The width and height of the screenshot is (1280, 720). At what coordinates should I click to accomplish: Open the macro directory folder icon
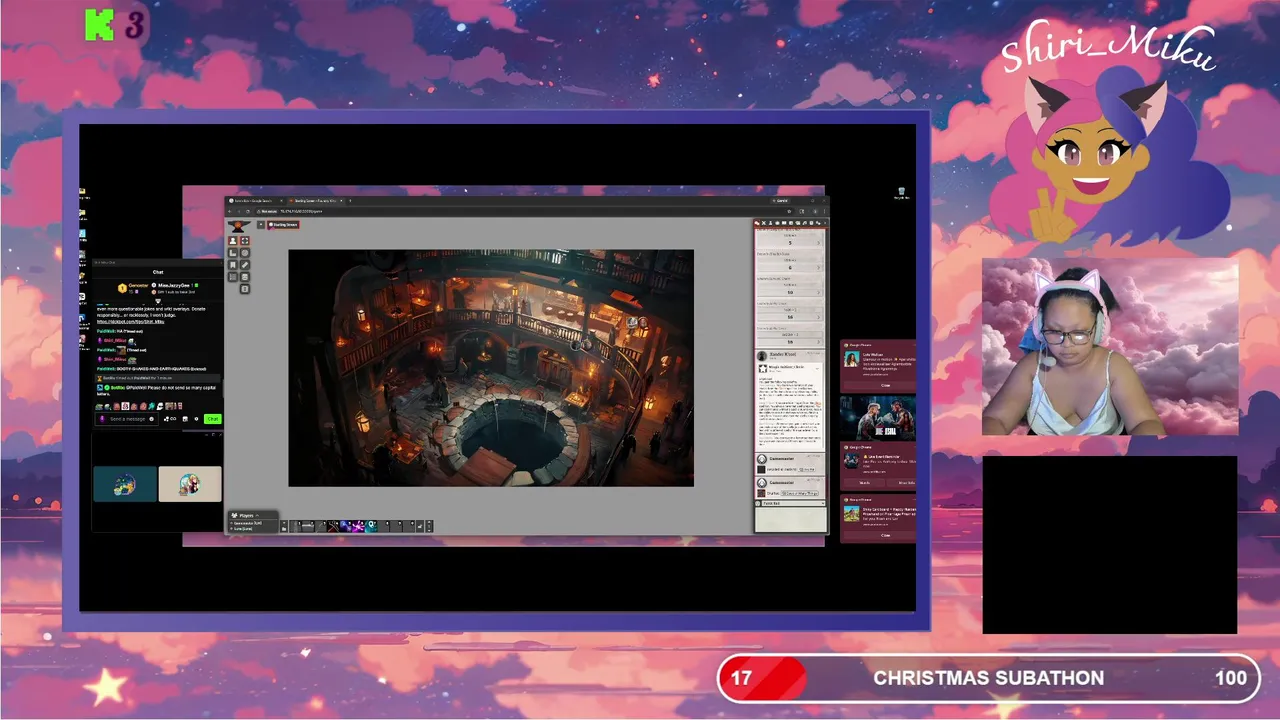[284, 529]
